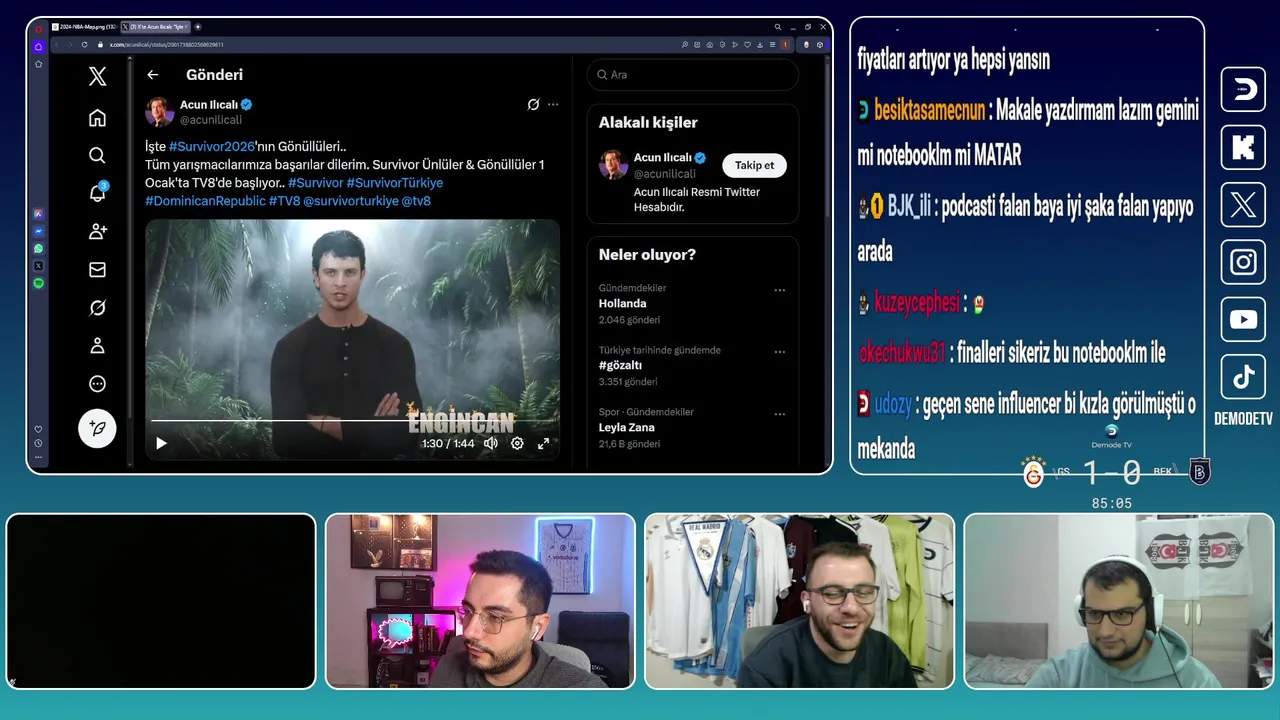This screenshot has width=1280, height=720.
Task: Follow Acun Ilıcalı with Takip et button
Action: point(754,165)
